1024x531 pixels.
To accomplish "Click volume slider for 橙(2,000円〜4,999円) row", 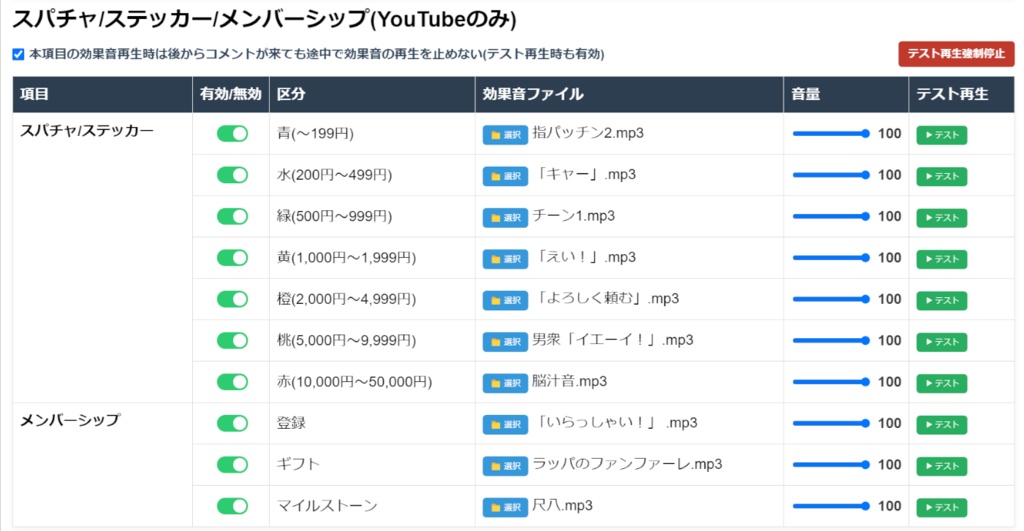I will pyautogui.click(x=830, y=299).
